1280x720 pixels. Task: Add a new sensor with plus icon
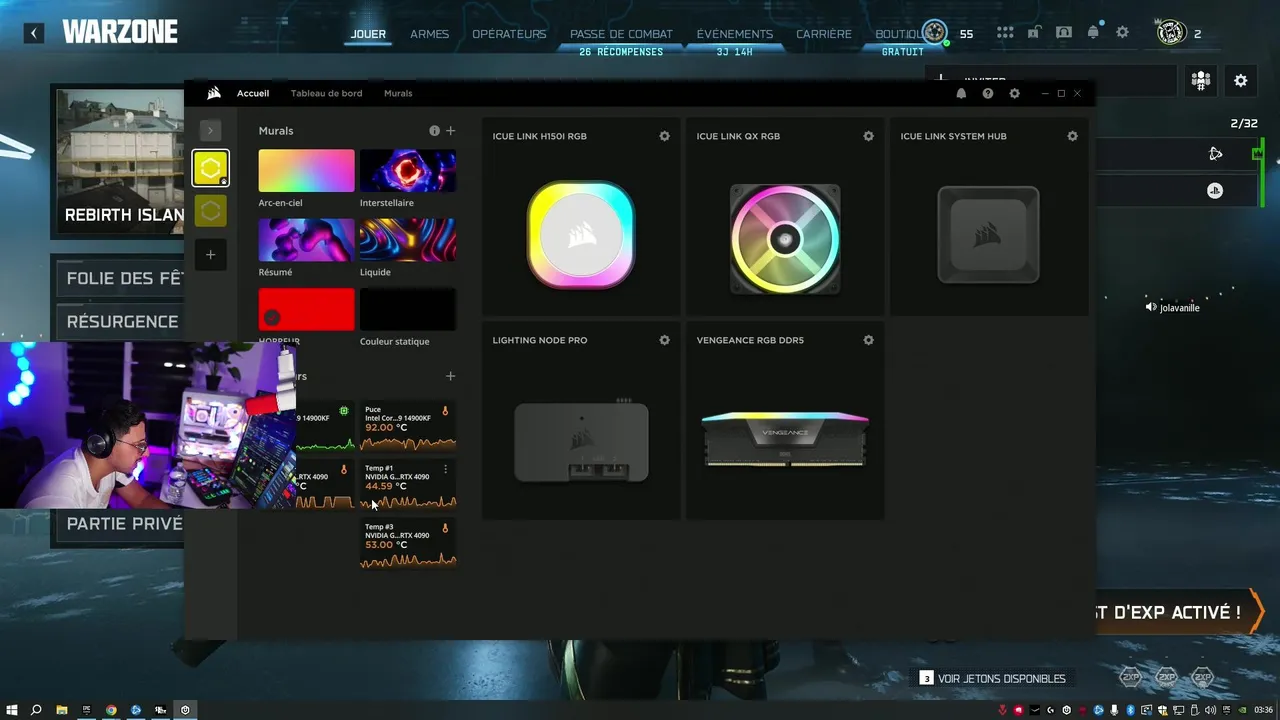450,376
